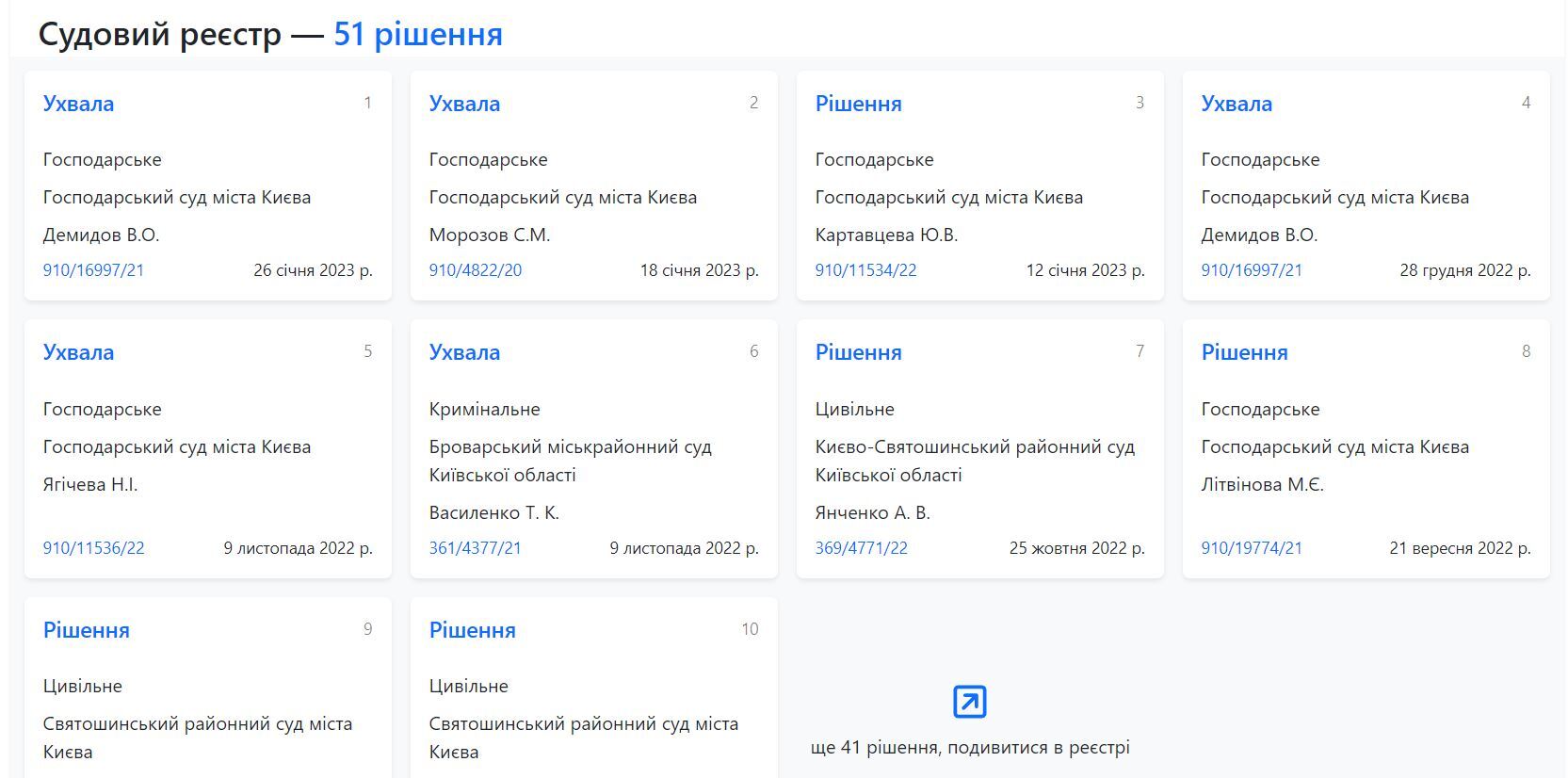Open civil case number 369/4771/22
Image resolution: width=1568 pixels, height=778 pixels.
[x=861, y=548]
